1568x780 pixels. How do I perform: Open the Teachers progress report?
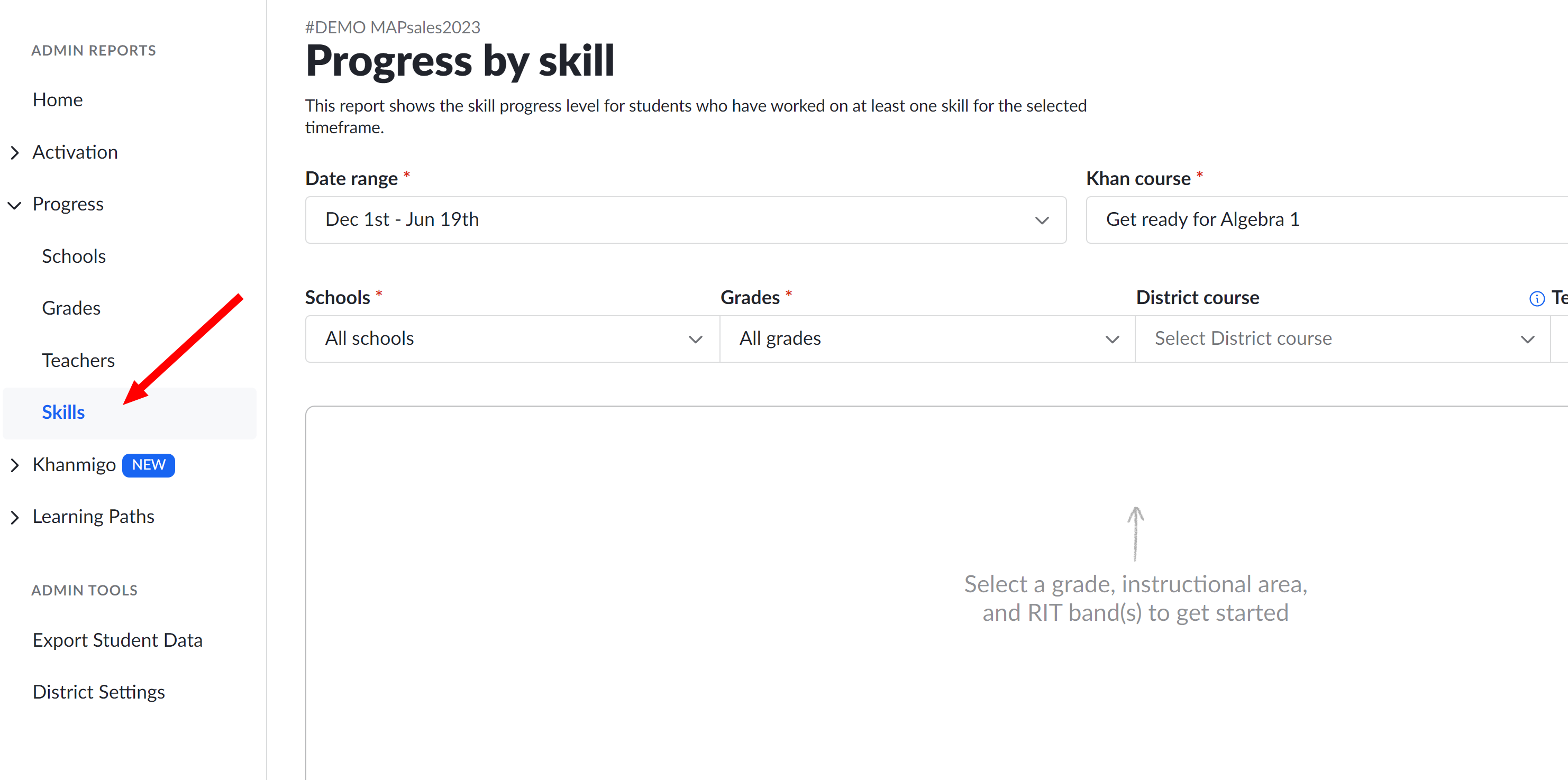click(78, 360)
